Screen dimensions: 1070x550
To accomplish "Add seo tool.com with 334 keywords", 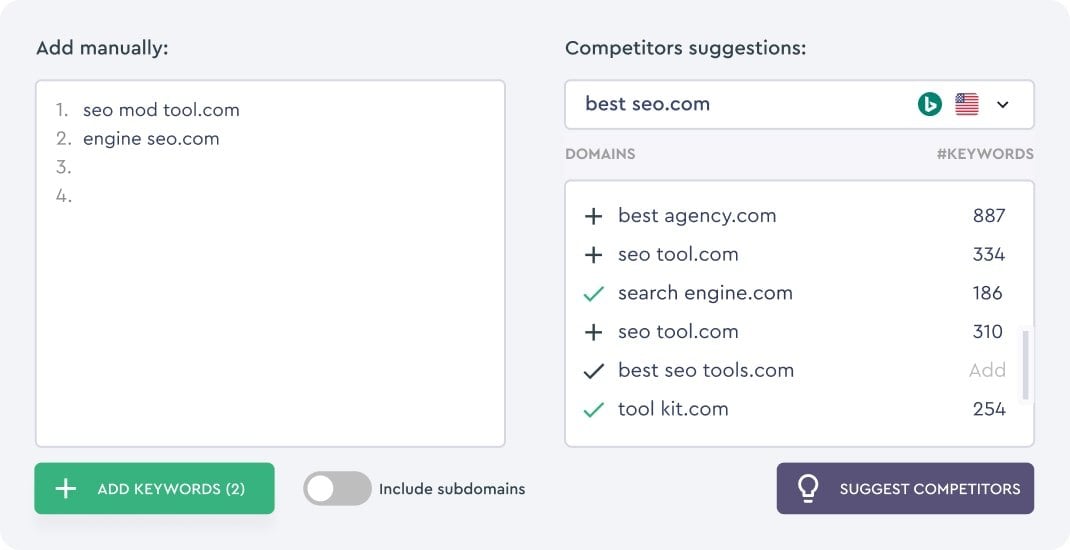I will (594, 255).
